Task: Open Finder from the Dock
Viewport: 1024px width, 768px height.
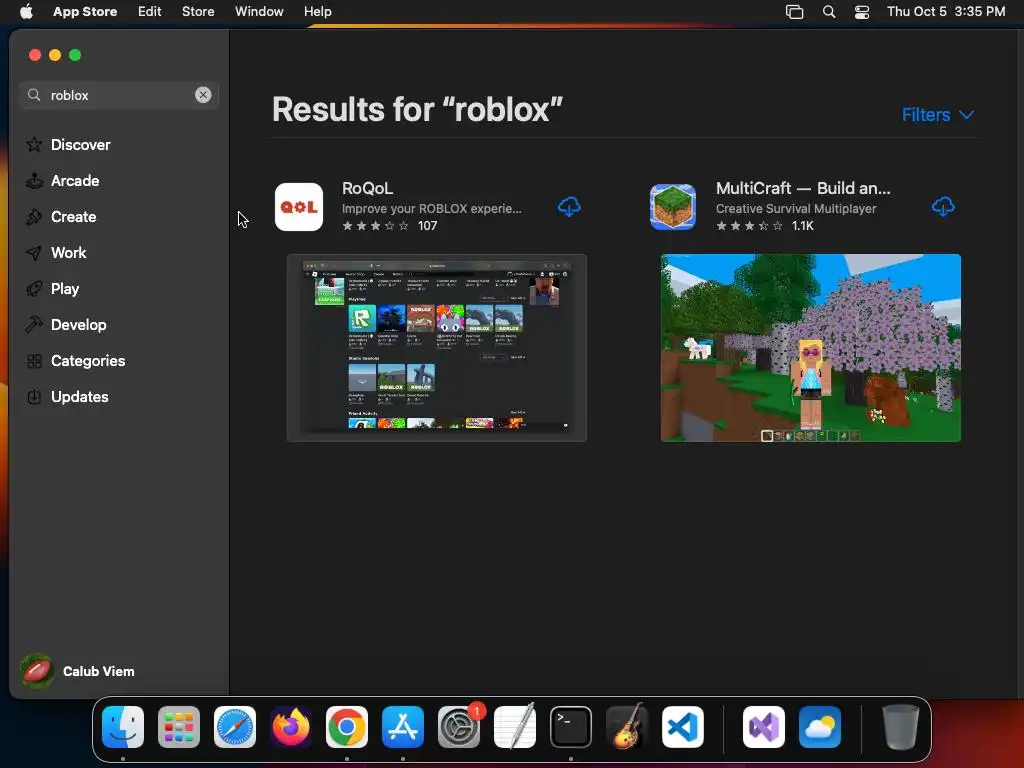Action: click(x=123, y=727)
